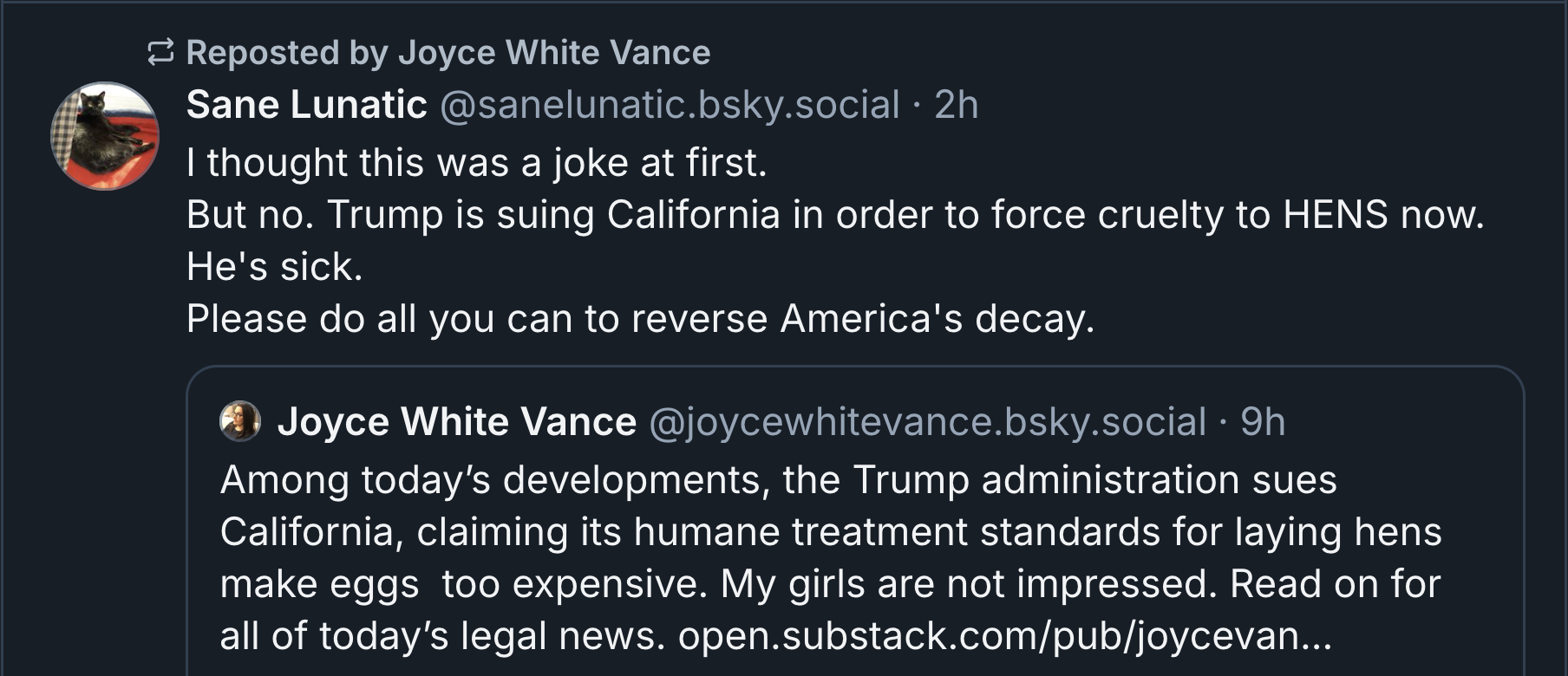The image size is (1568, 676).
Task: Click Sane Lunatic's cat profile avatar
Action: click(105, 136)
